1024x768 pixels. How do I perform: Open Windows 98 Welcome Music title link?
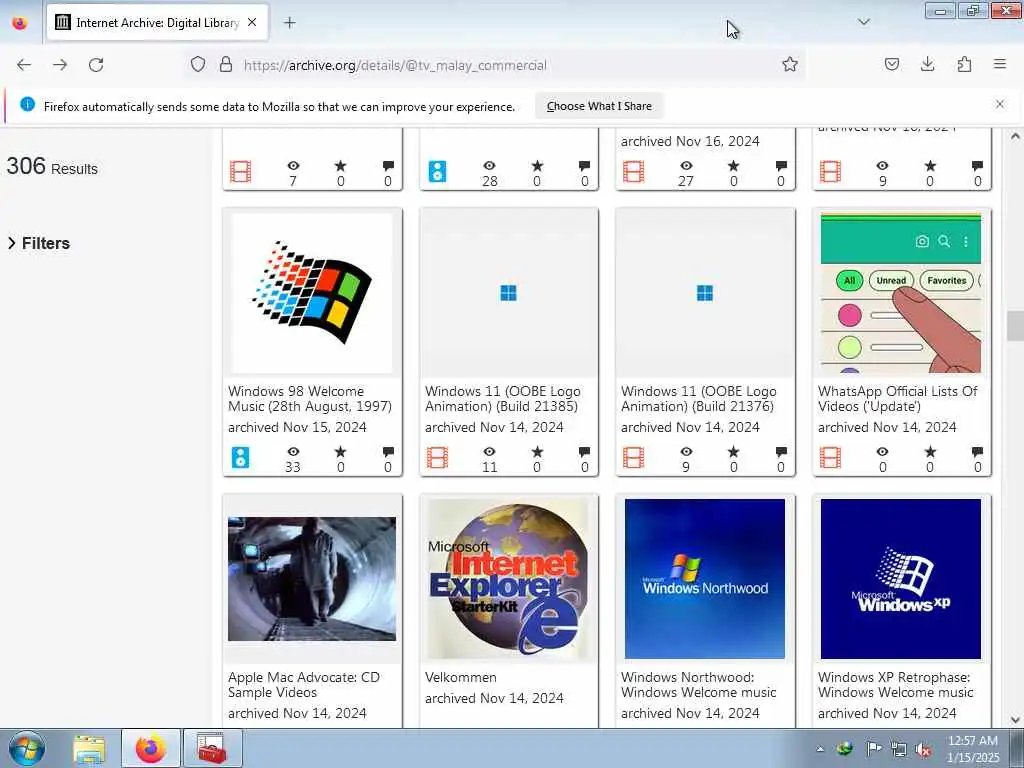click(310, 398)
